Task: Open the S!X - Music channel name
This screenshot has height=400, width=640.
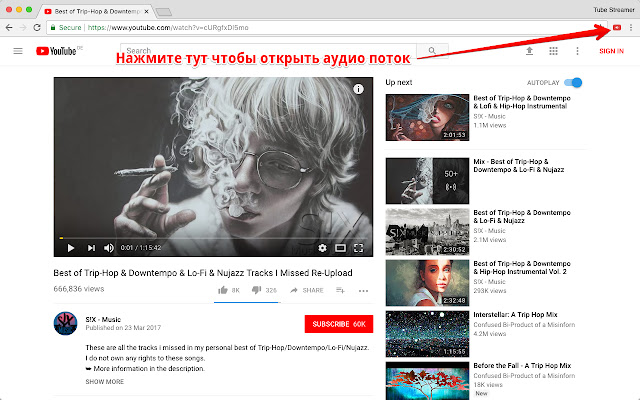Action: pos(103,319)
